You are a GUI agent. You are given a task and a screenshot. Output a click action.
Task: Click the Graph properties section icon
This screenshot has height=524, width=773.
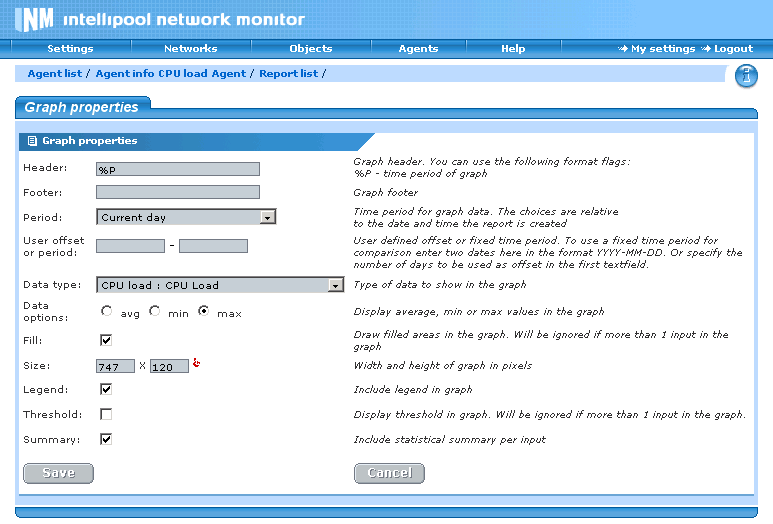[x=33, y=141]
